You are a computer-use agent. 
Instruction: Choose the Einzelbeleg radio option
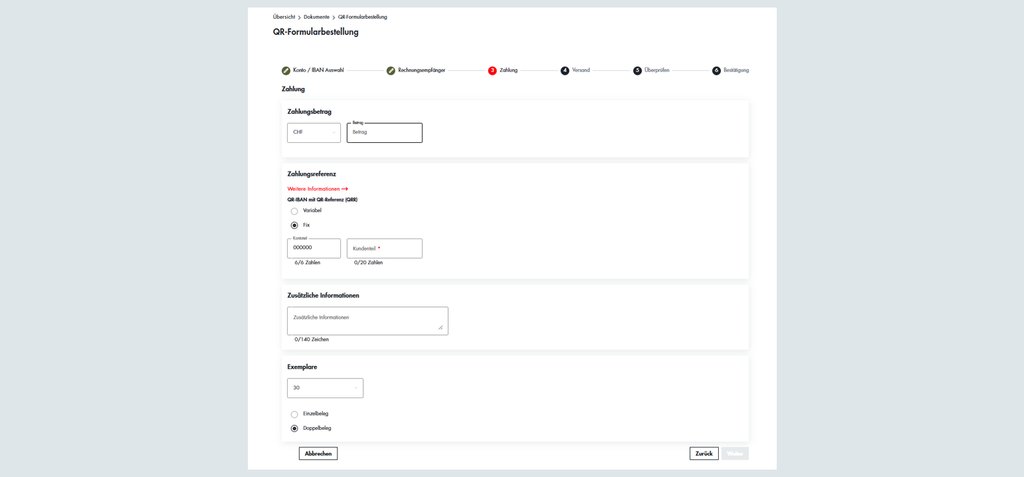(x=295, y=414)
